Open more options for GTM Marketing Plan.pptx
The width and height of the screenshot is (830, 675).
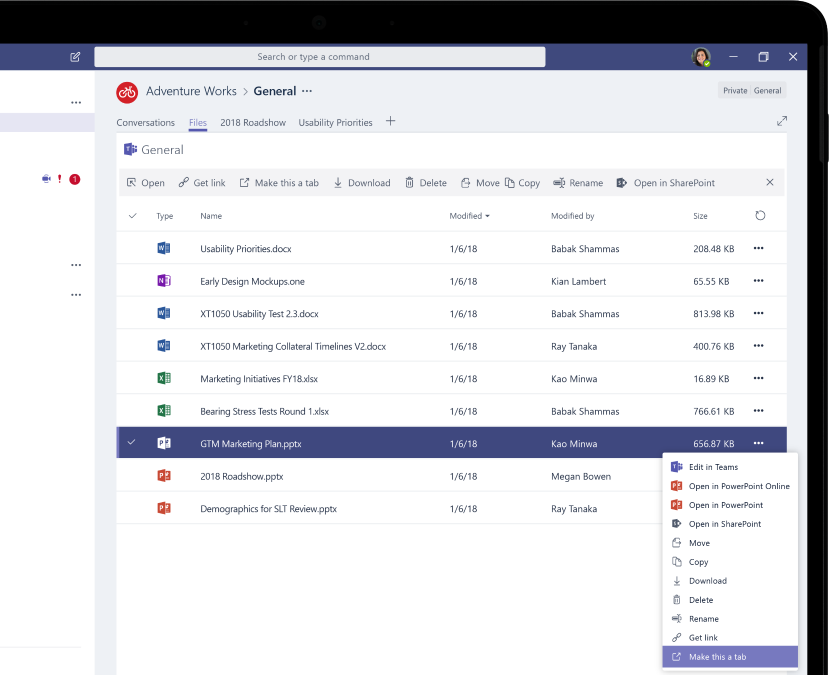(x=759, y=443)
